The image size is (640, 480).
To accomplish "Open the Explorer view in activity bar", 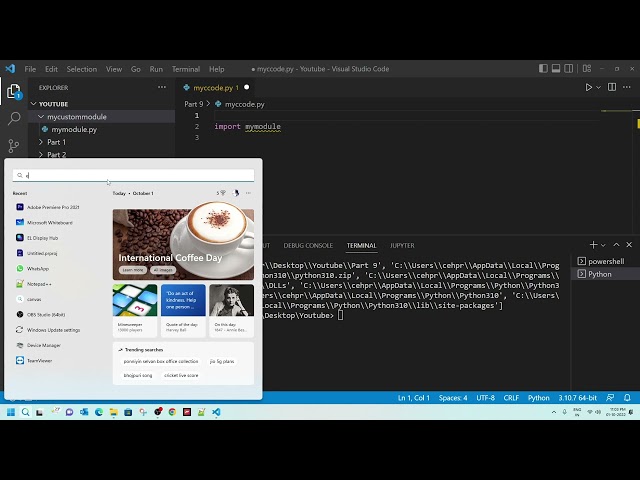I will coord(14,91).
